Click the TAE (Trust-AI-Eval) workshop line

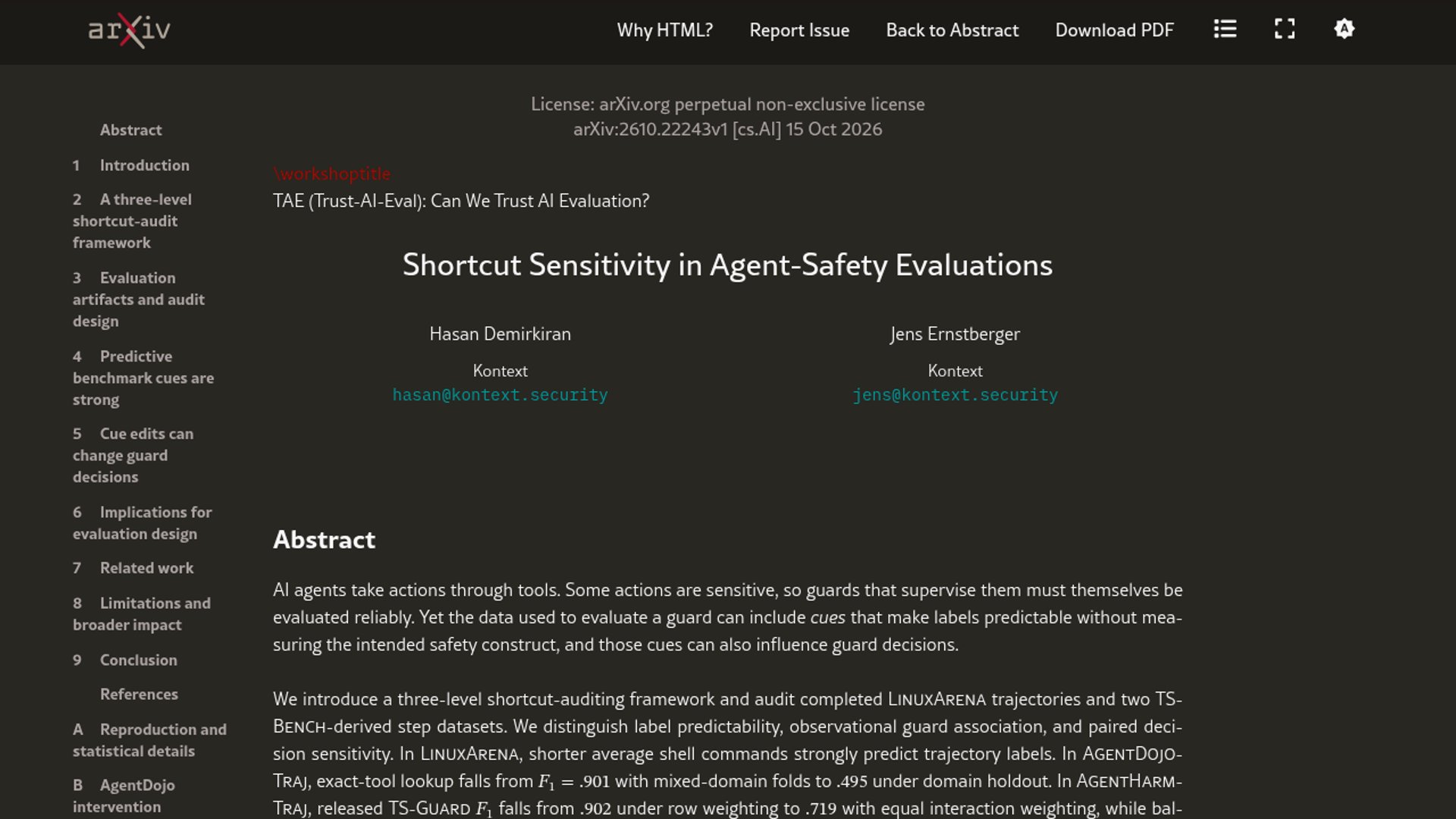click(461, 201)
